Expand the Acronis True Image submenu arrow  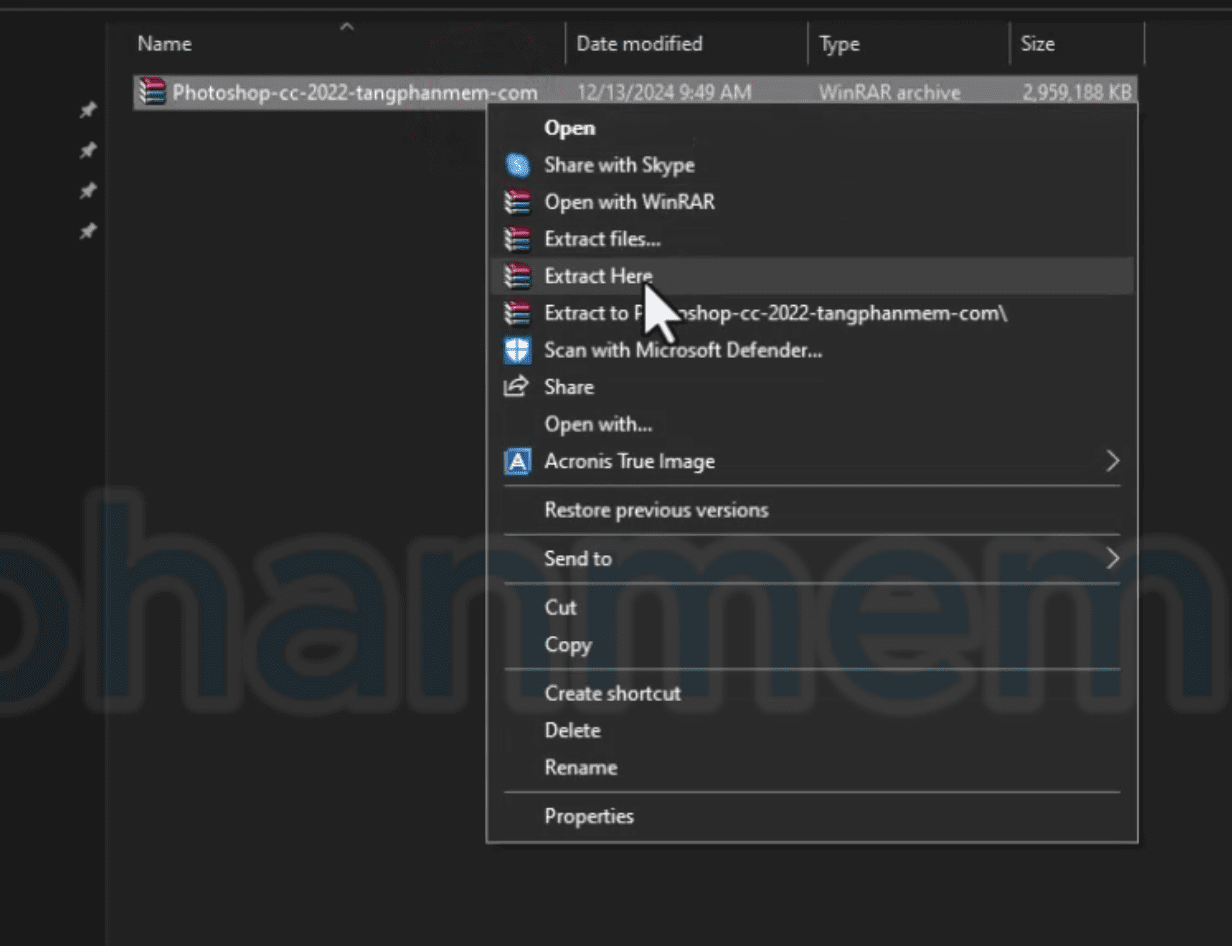point(1111,461)
